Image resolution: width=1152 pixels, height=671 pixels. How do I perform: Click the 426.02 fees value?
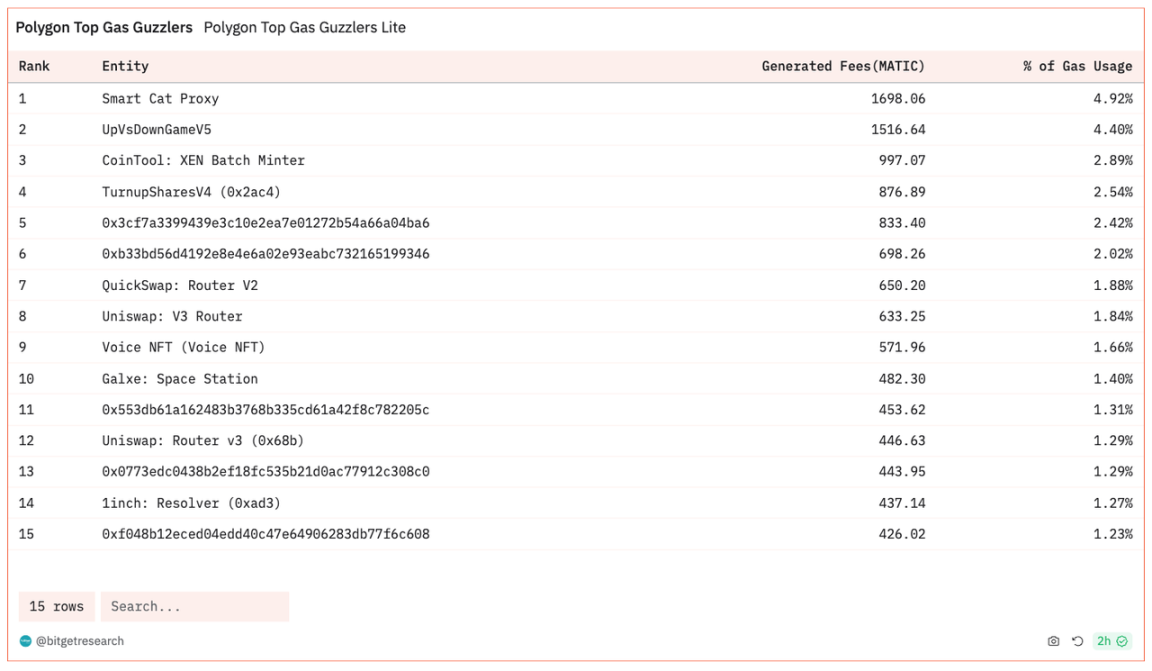[902, 534]
